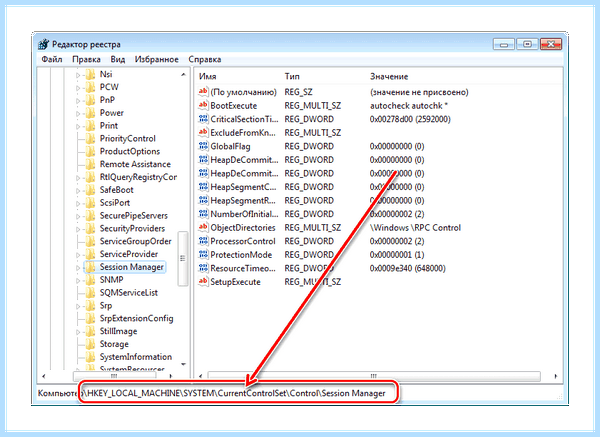This screenshot has height=437, width=600.
Task: Expand the ScsiPort key
Action: tap(78, 203)
